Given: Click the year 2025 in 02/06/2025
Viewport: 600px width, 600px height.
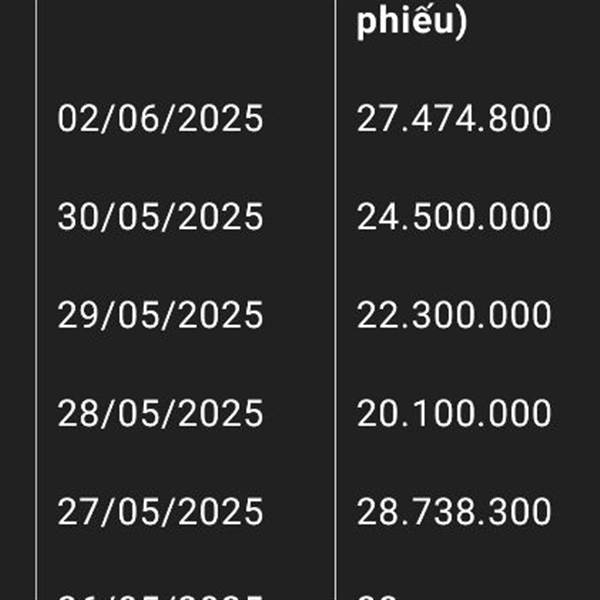Looking at the screenshot, I should [x=221, y=119].
